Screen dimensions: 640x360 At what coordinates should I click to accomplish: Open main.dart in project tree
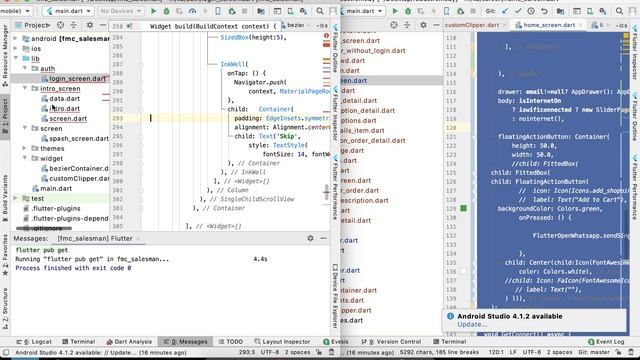[x=56, y=188]
